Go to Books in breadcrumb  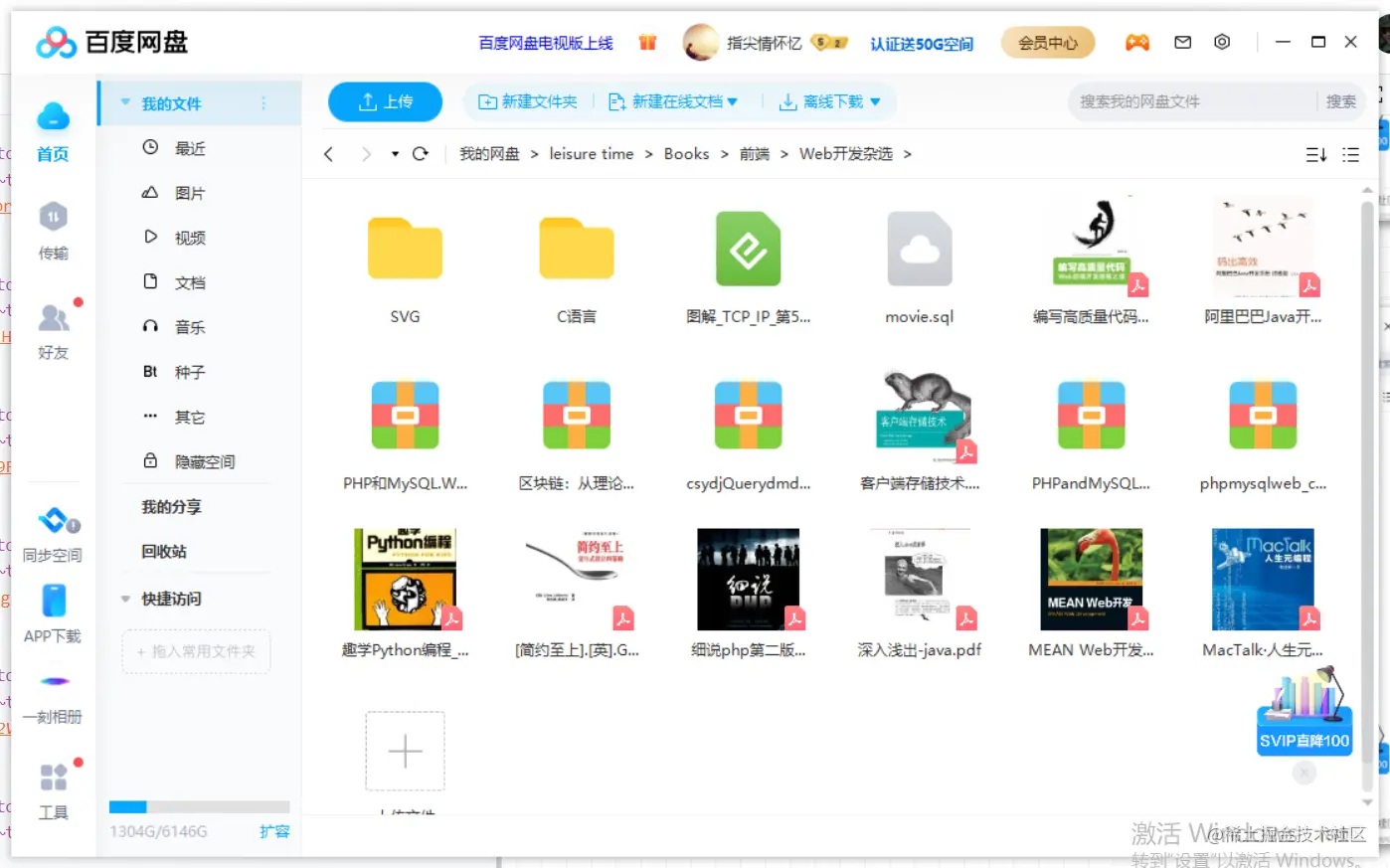pyautogui.click(x=687, y=154)
